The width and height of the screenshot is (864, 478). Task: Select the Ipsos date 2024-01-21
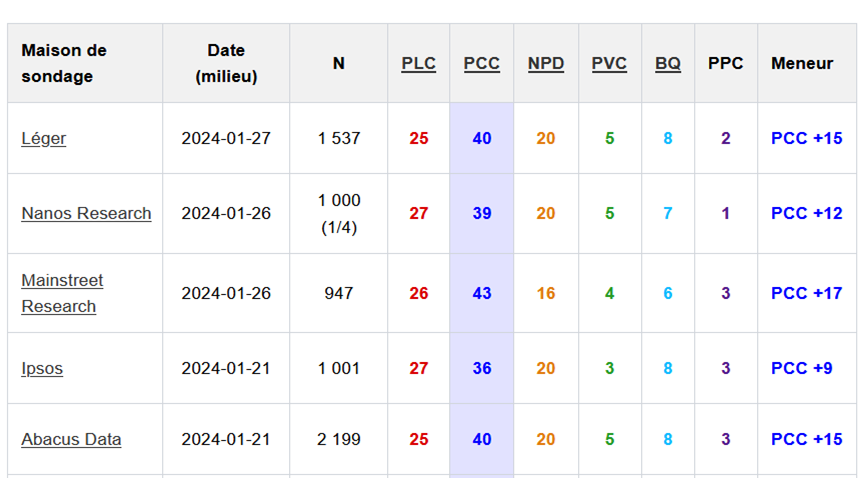(226, 368)
